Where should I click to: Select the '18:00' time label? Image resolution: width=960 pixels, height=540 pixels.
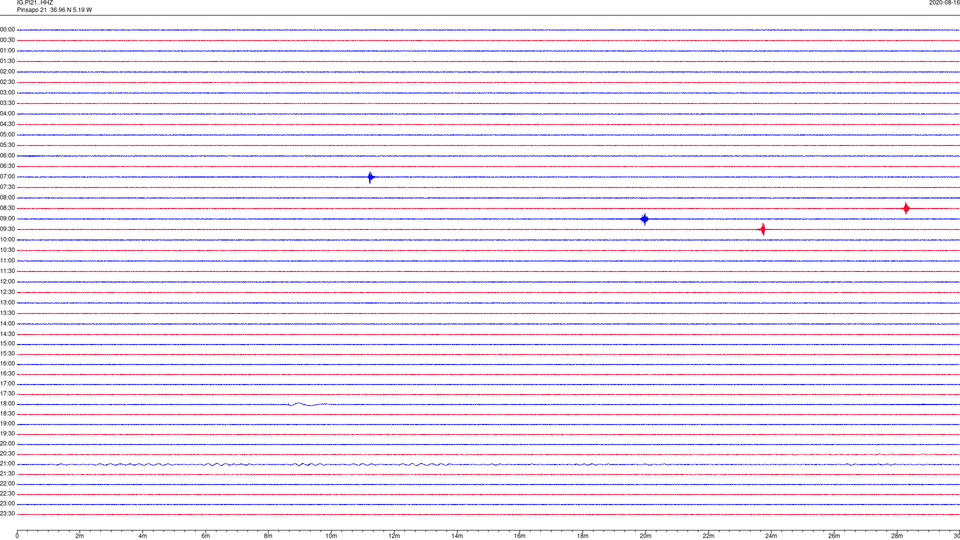click(x=7, y=404)
